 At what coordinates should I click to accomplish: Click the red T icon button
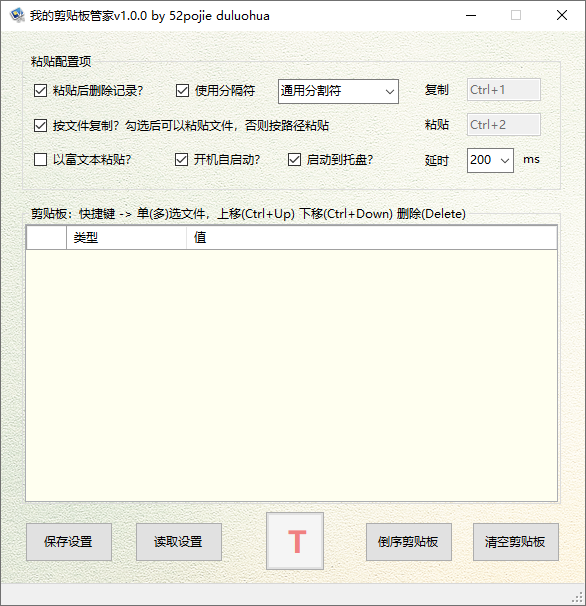pyautogui.click(x=295, y=541)
